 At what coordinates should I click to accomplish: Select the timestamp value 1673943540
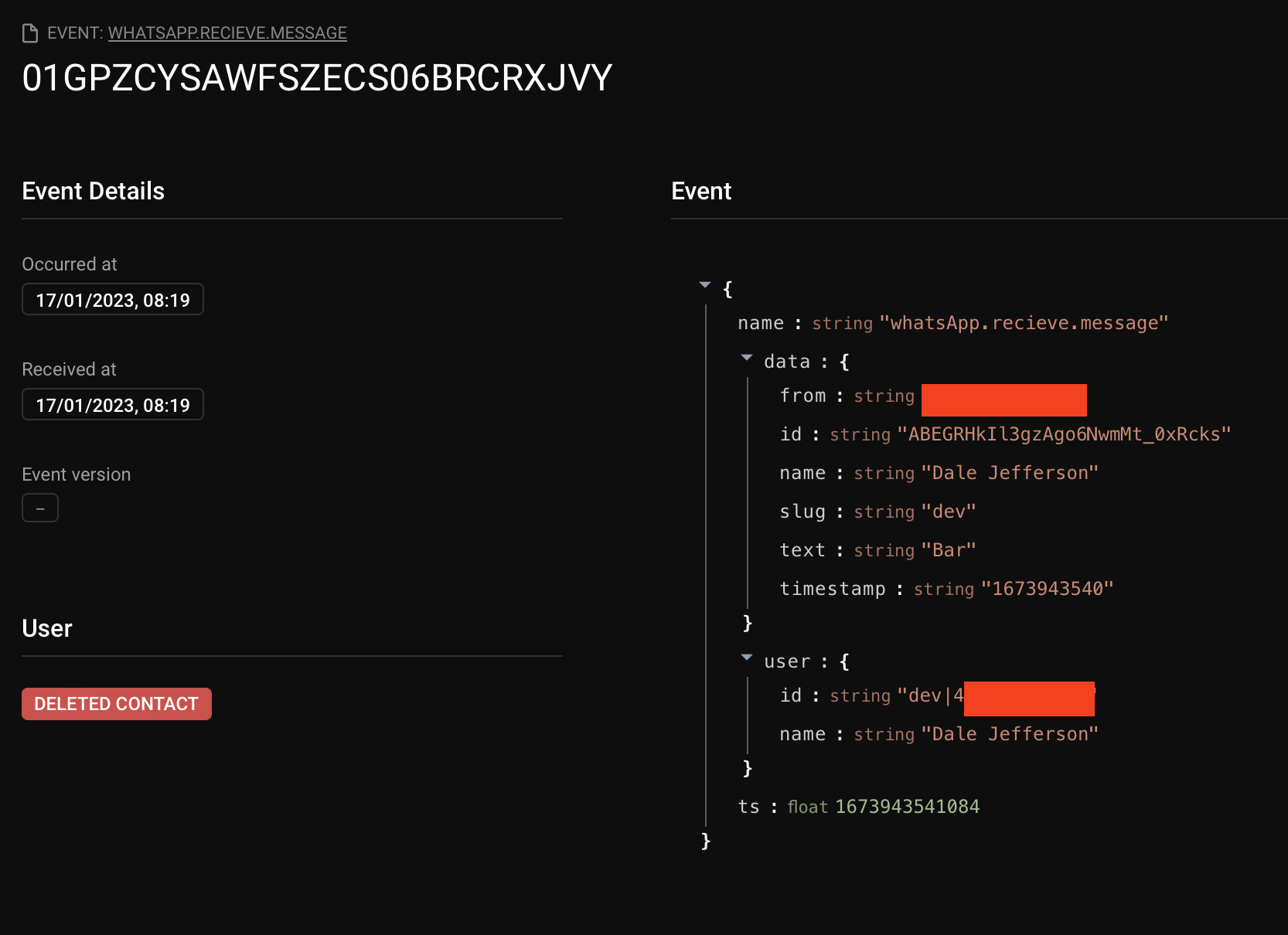click(x=1048, y=588)
